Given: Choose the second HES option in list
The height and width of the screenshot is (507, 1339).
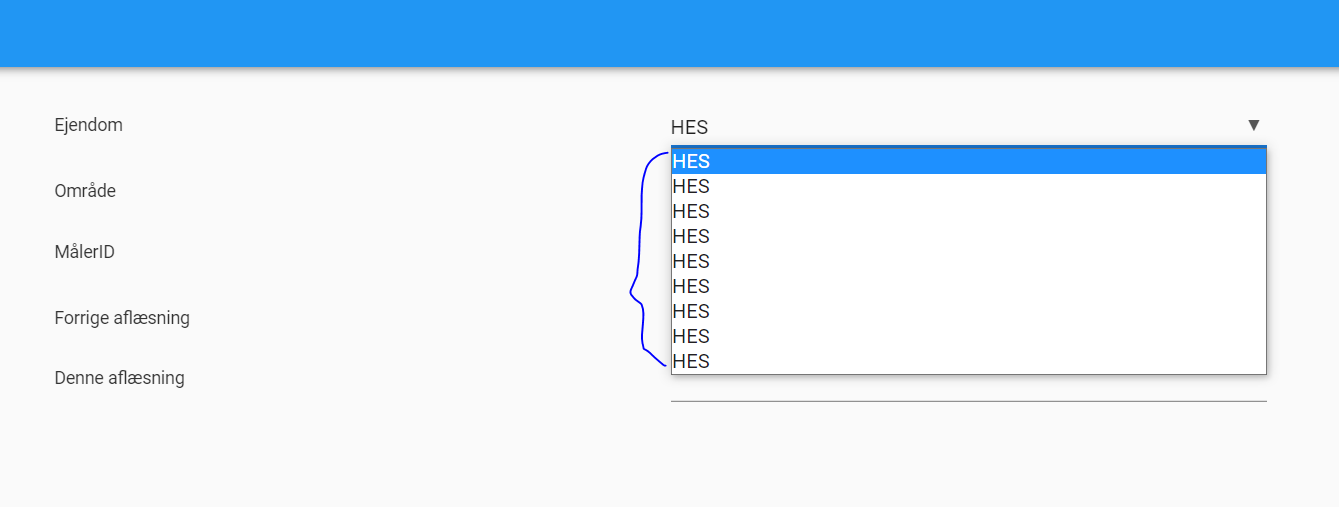Looking at the screenshot, I should (x=968, y=186).
